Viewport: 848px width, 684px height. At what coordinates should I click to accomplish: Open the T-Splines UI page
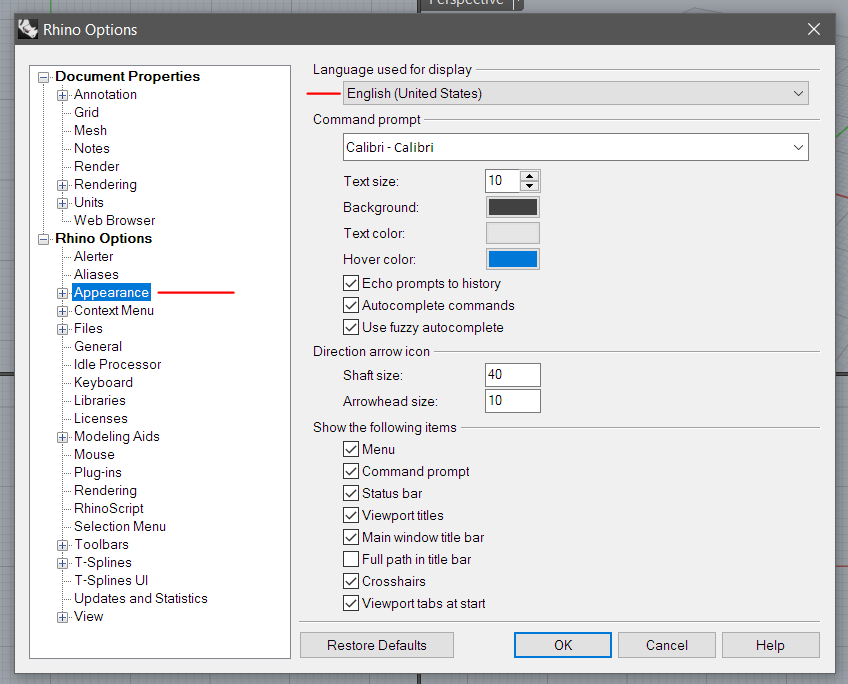point(111,580)
